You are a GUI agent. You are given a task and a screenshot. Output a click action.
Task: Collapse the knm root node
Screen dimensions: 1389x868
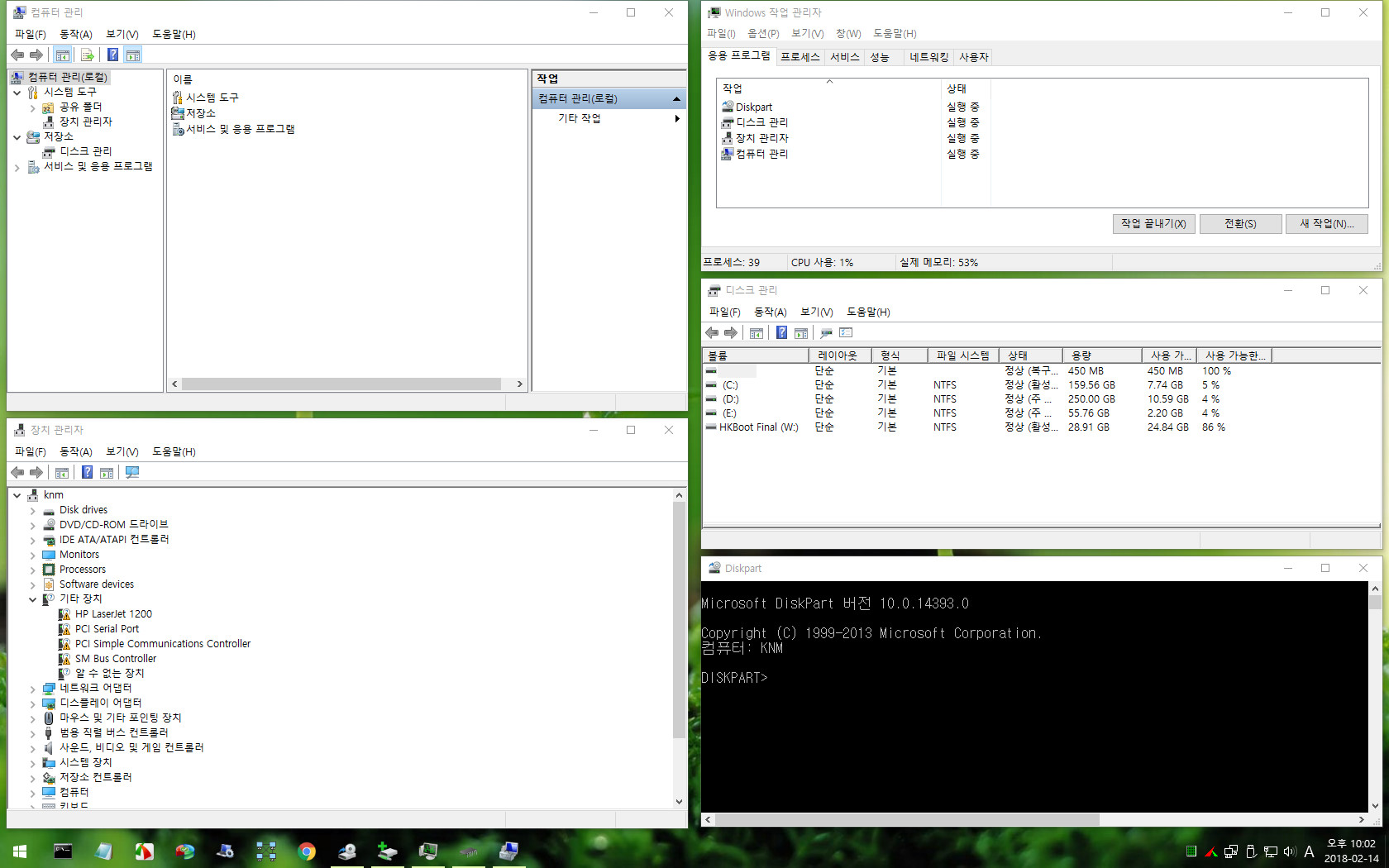pyautogui.click(x=17, y=495)
